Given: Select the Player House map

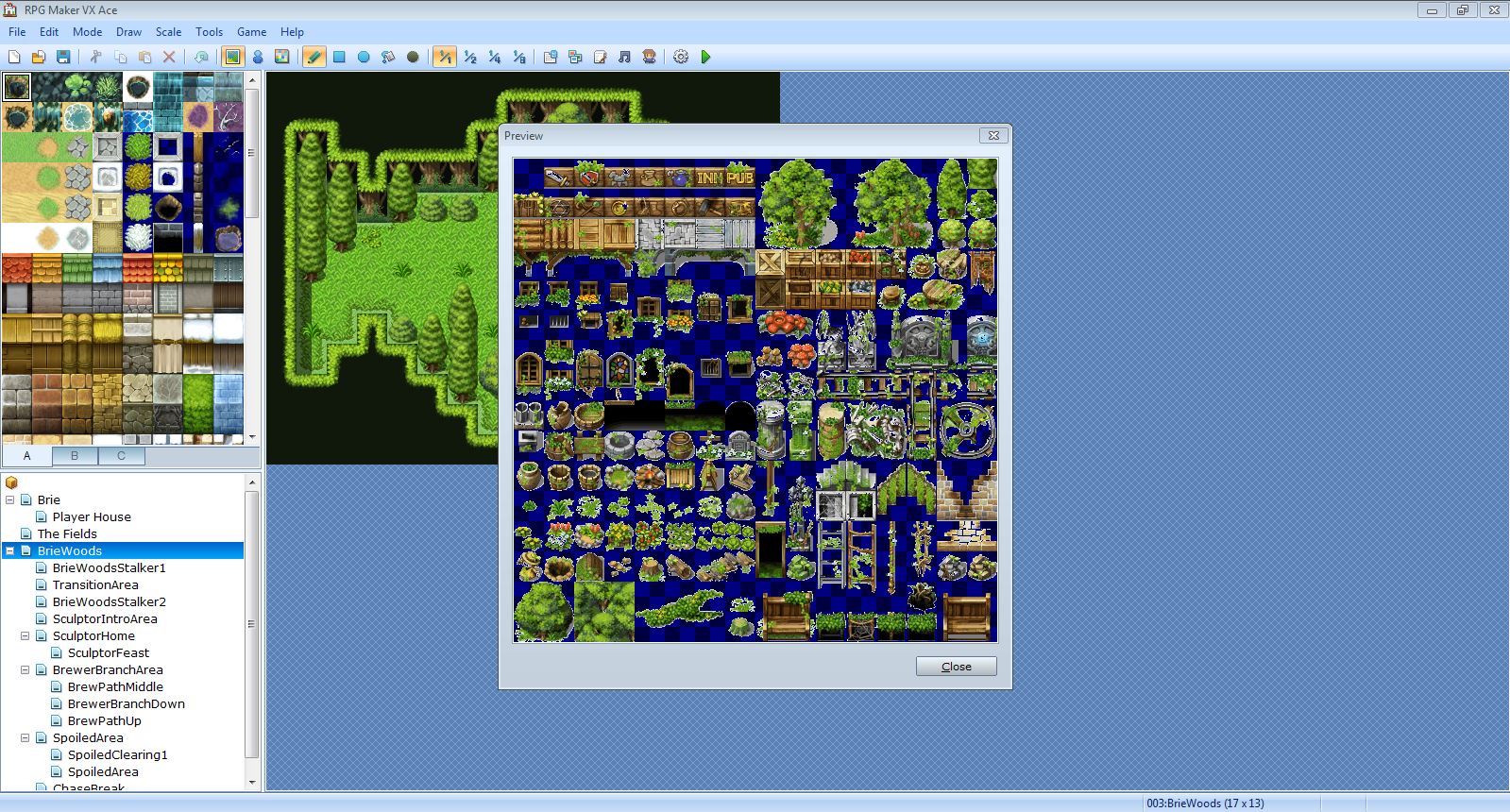Looking at the screenshot, I should (x=92, y=516).
